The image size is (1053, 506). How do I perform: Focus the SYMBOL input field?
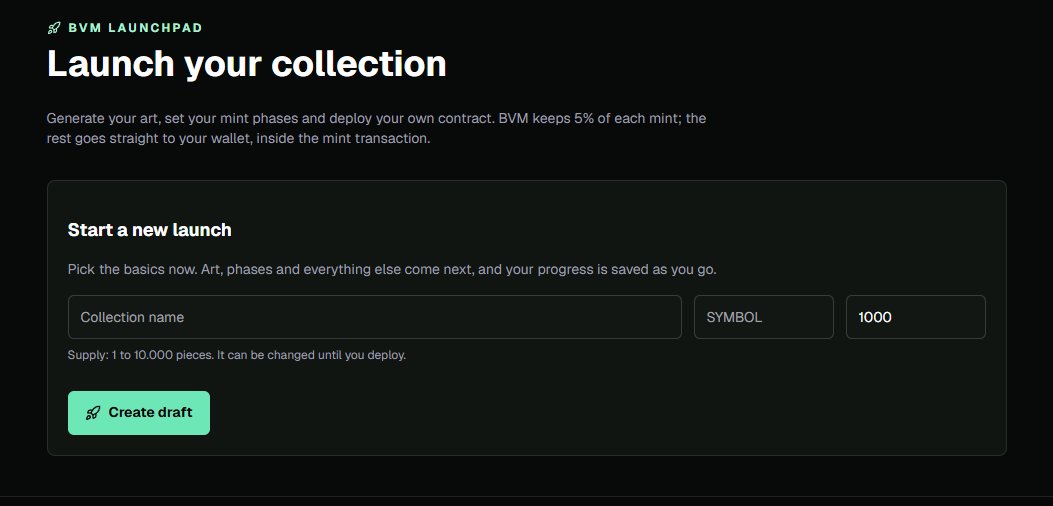point(764,317)
